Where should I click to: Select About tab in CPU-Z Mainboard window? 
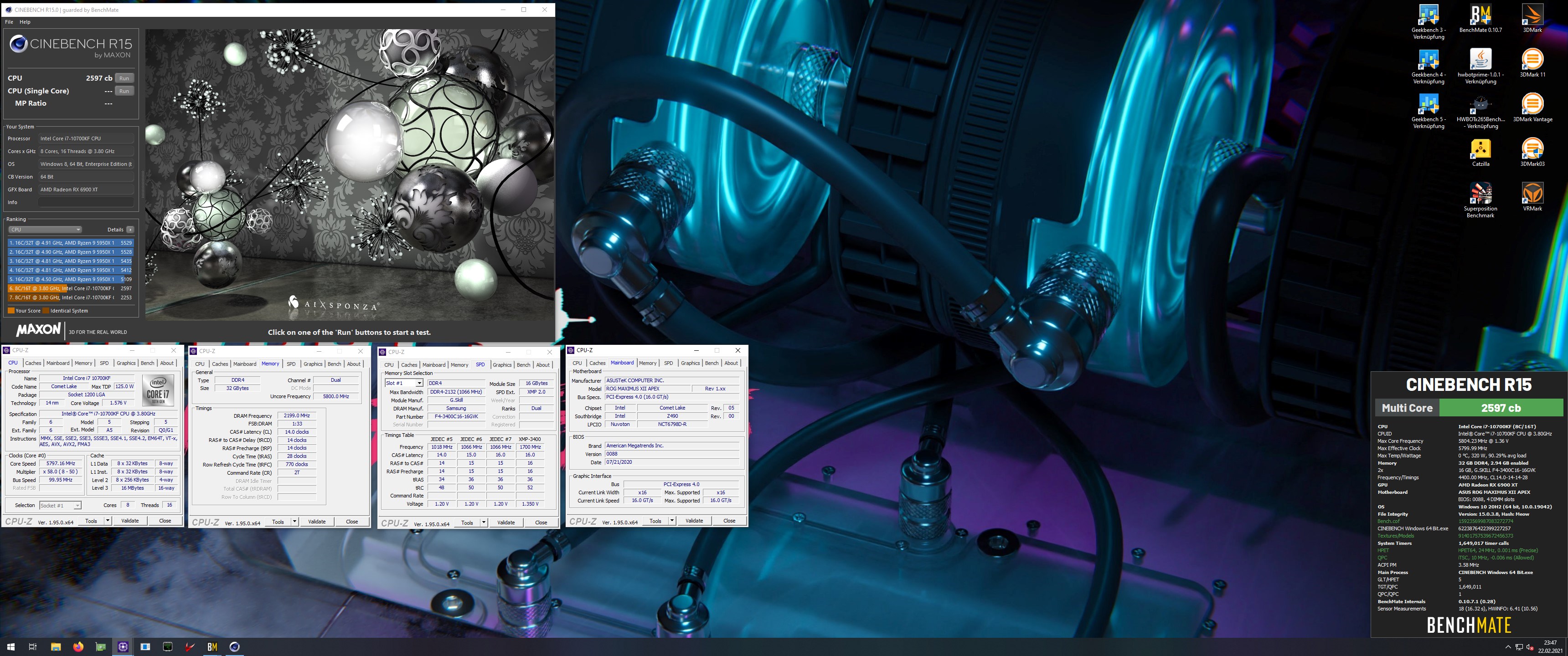pos(731,363)
